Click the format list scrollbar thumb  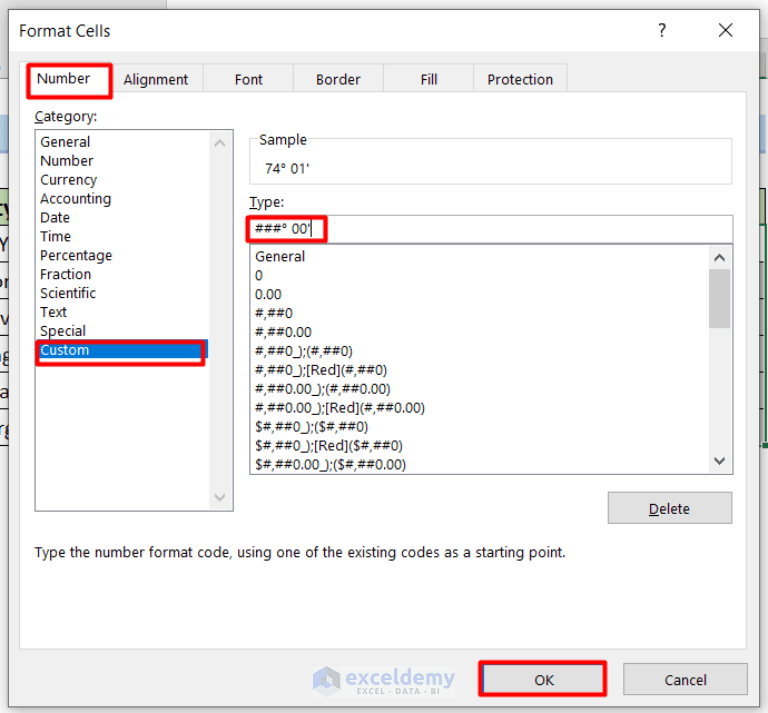click(x=720, y=298)
